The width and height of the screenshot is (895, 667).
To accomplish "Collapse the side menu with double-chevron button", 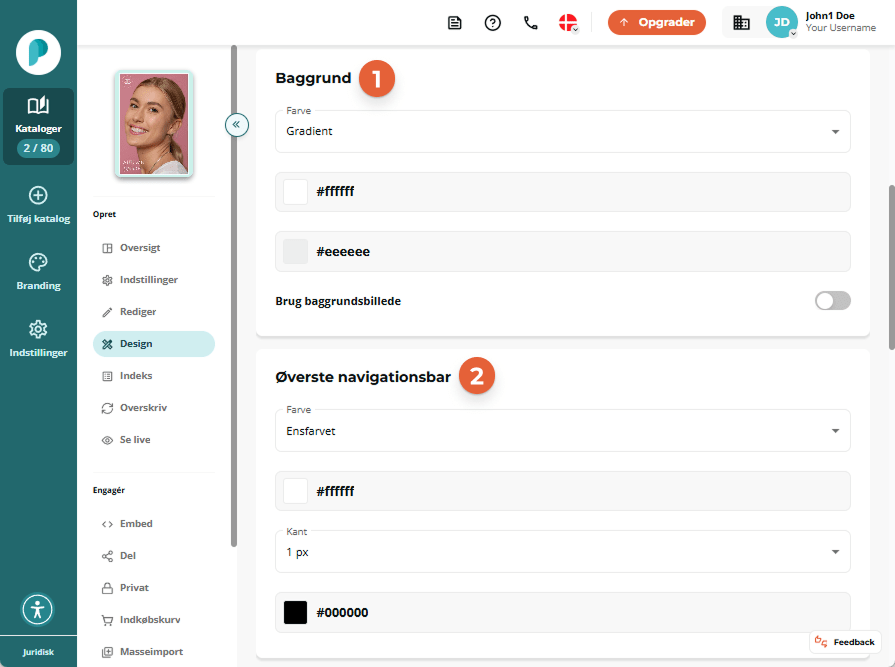I will [237, 124].
